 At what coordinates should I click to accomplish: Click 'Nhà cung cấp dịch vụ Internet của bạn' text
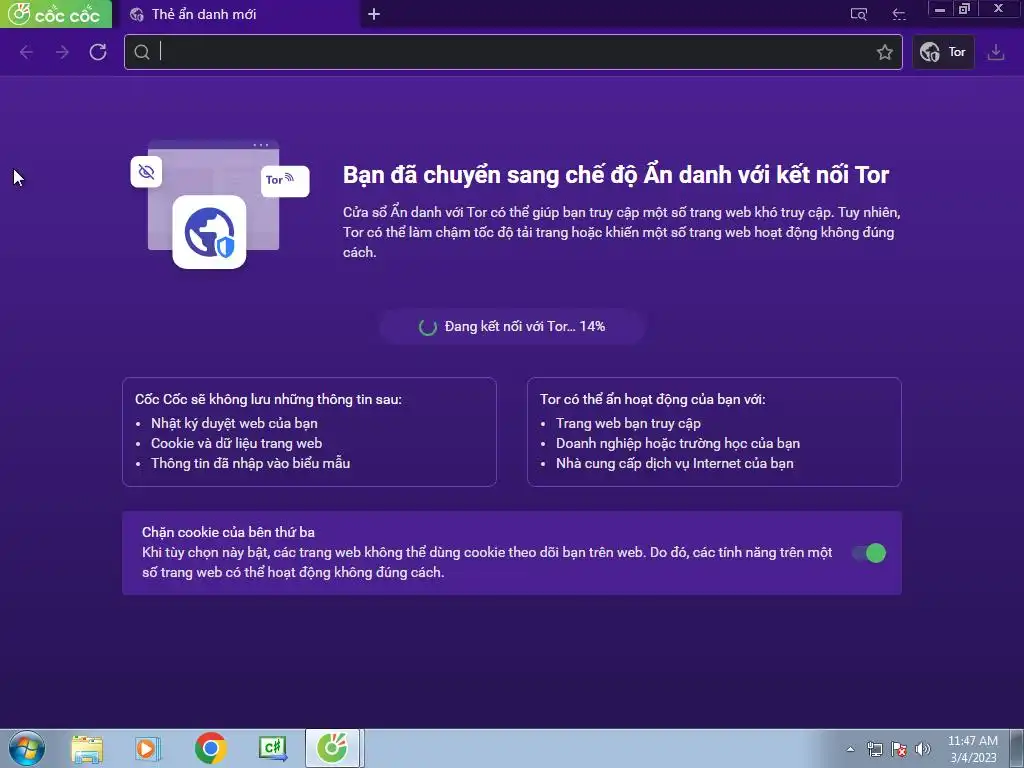pyautogui.click(x=675, y=463)
